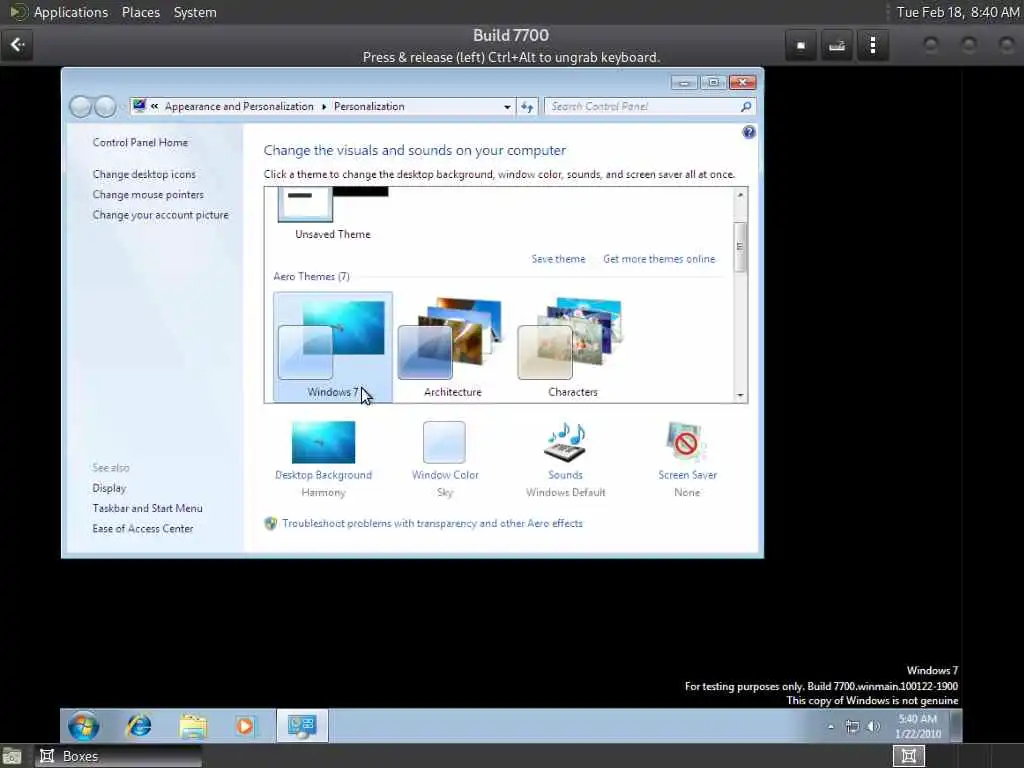Open the clock showing 5:40 AM
This screenshot has height=768, width=1024.
tap(918, 726)
